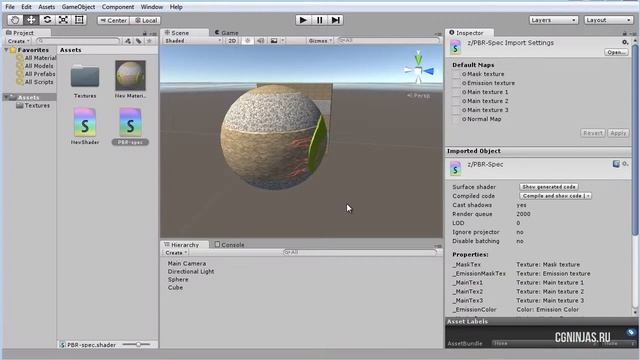Search by label tag icon in Project
640x360 pixels.
(139, 41)
